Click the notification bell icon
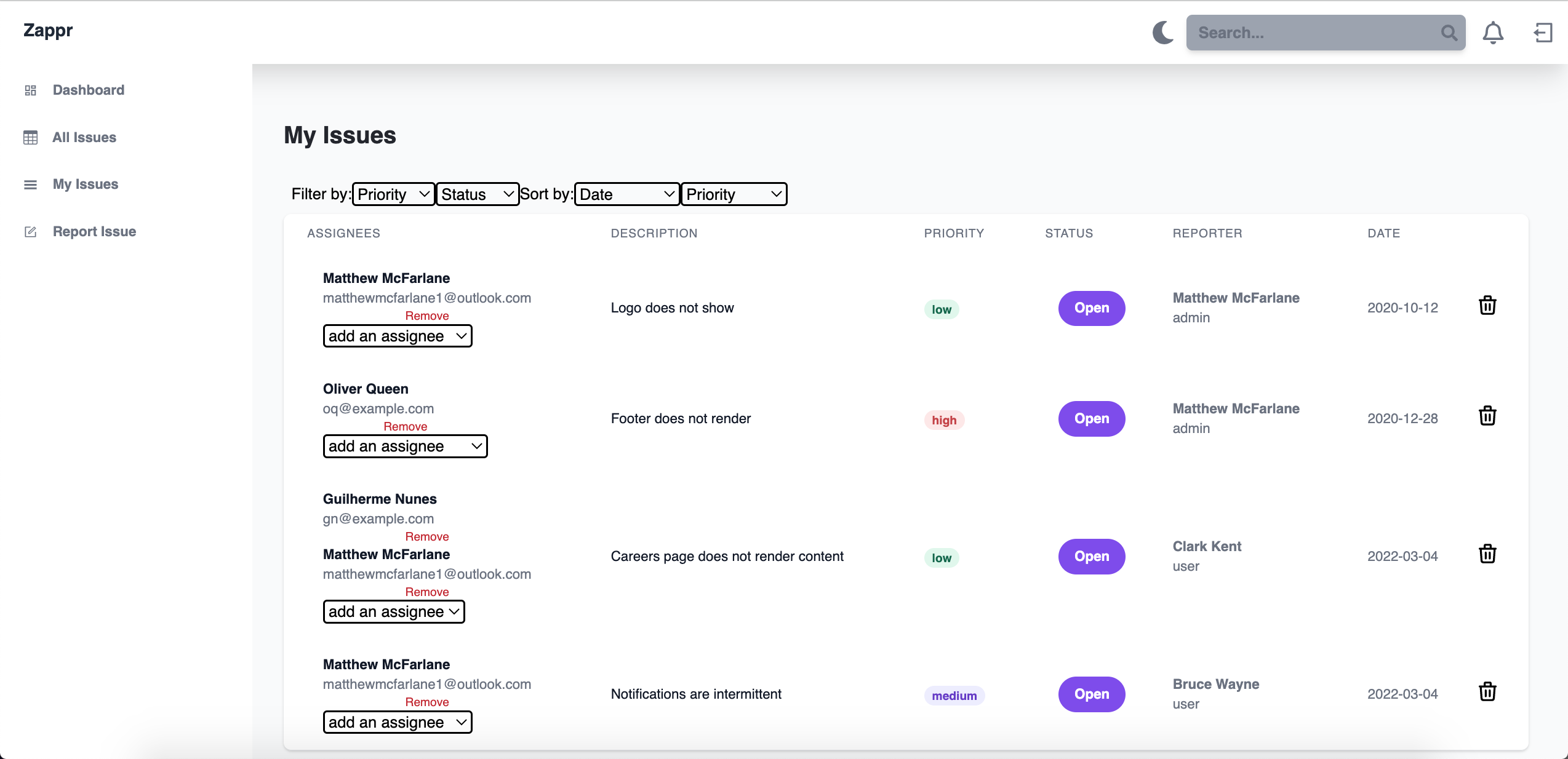 coord(1493,32)
